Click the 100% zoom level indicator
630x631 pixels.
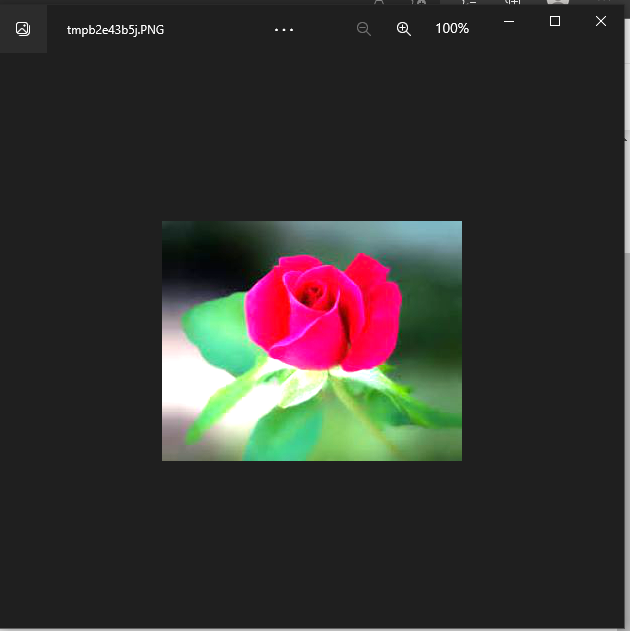452,29
